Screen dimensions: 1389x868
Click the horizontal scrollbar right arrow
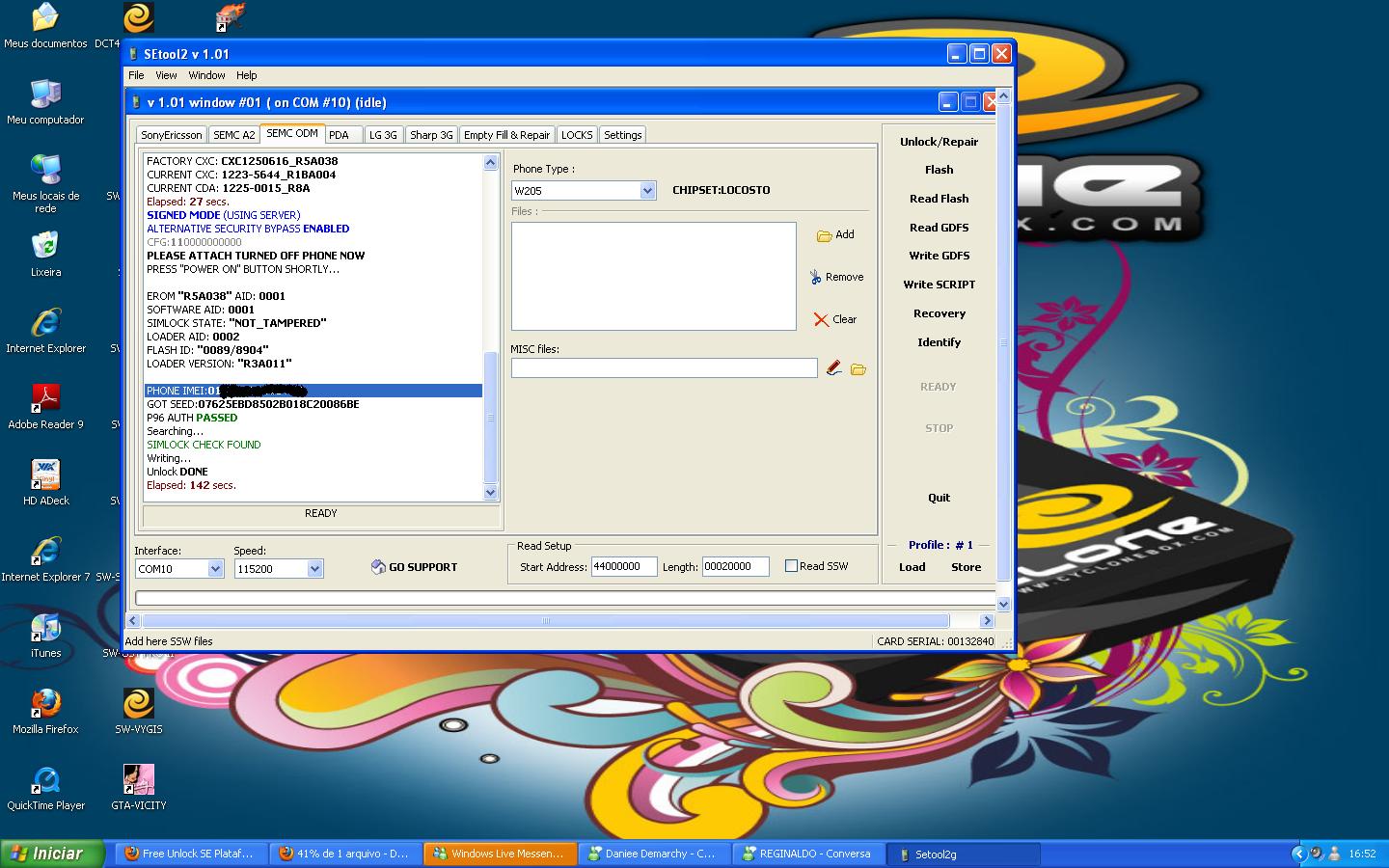coord(987,621)
